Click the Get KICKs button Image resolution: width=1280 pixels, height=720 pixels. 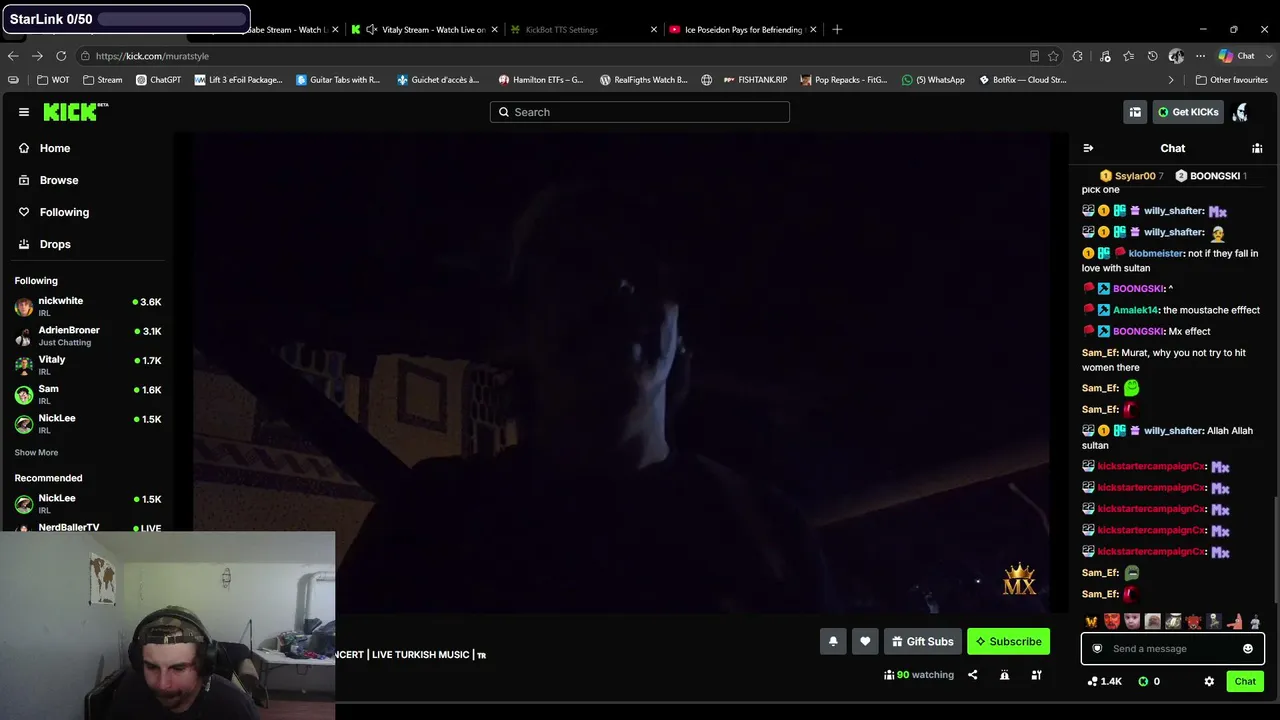(1188, 112)
